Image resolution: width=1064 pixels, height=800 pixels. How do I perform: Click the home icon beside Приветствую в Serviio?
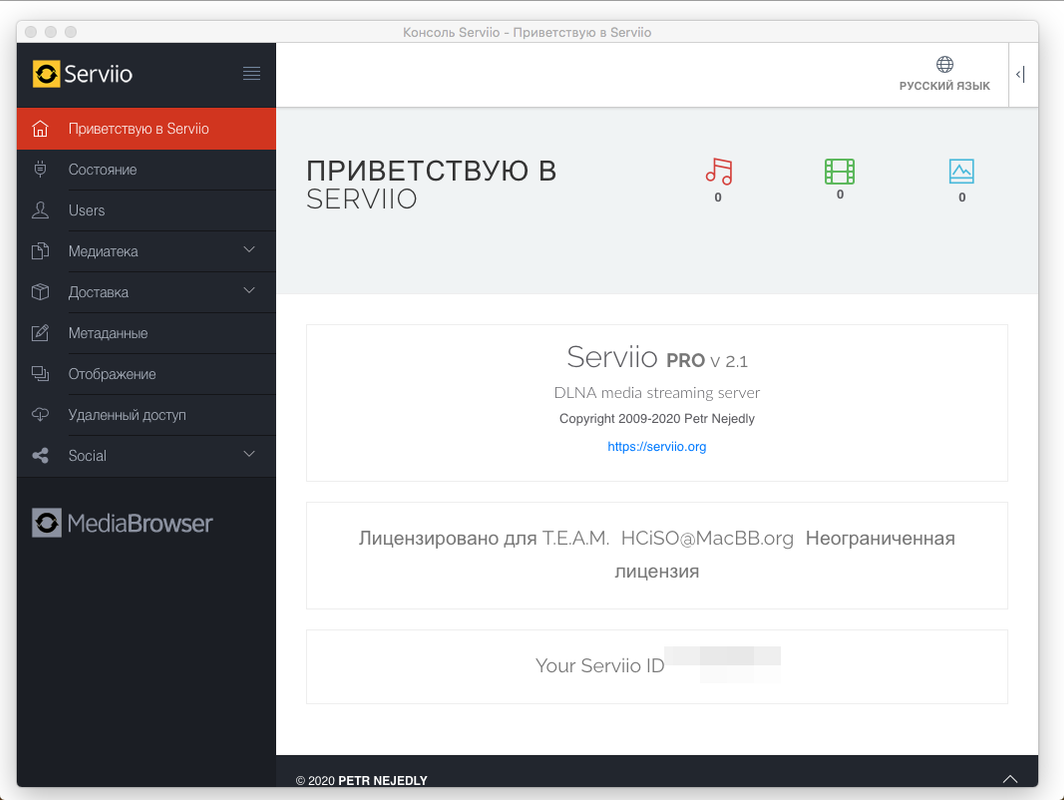pos(40,128)
